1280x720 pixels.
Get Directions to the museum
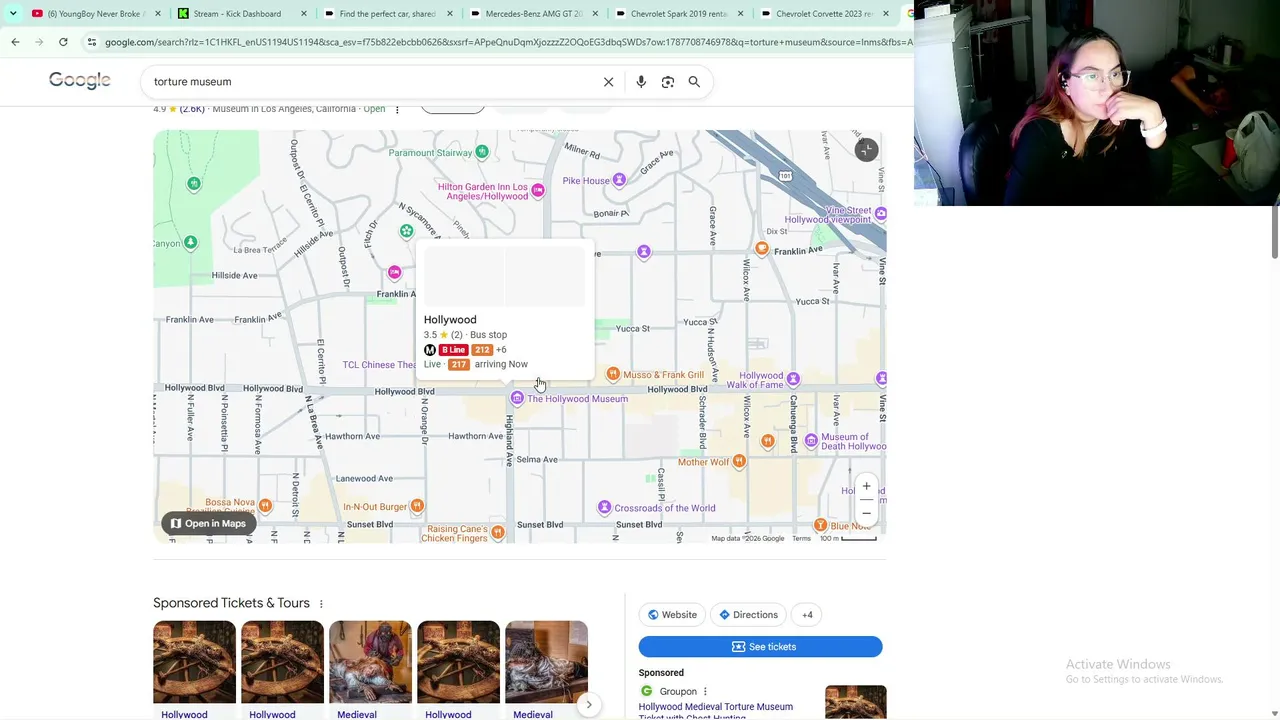pos(748,615)
